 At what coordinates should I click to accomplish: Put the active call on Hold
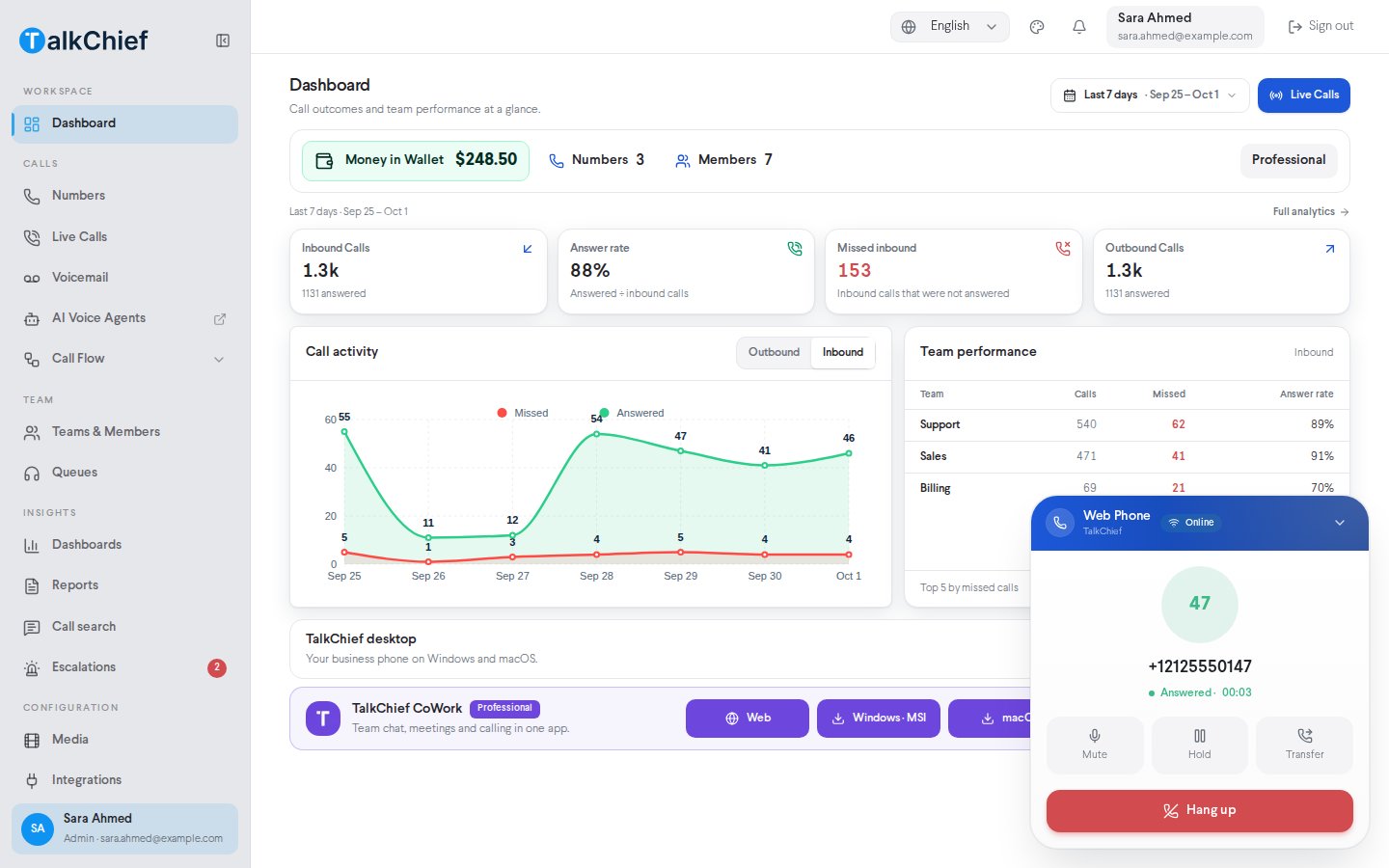click(1200, 745)
